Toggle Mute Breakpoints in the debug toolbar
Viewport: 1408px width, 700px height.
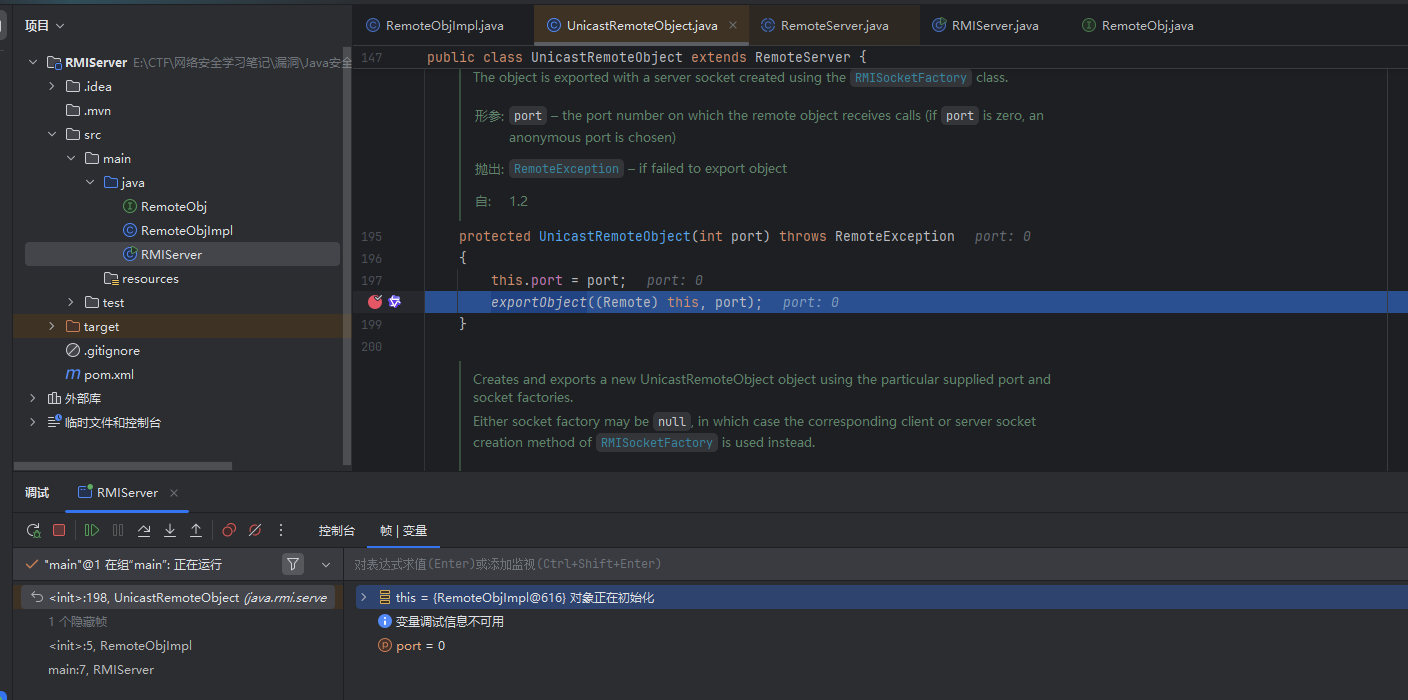point(255,530)
